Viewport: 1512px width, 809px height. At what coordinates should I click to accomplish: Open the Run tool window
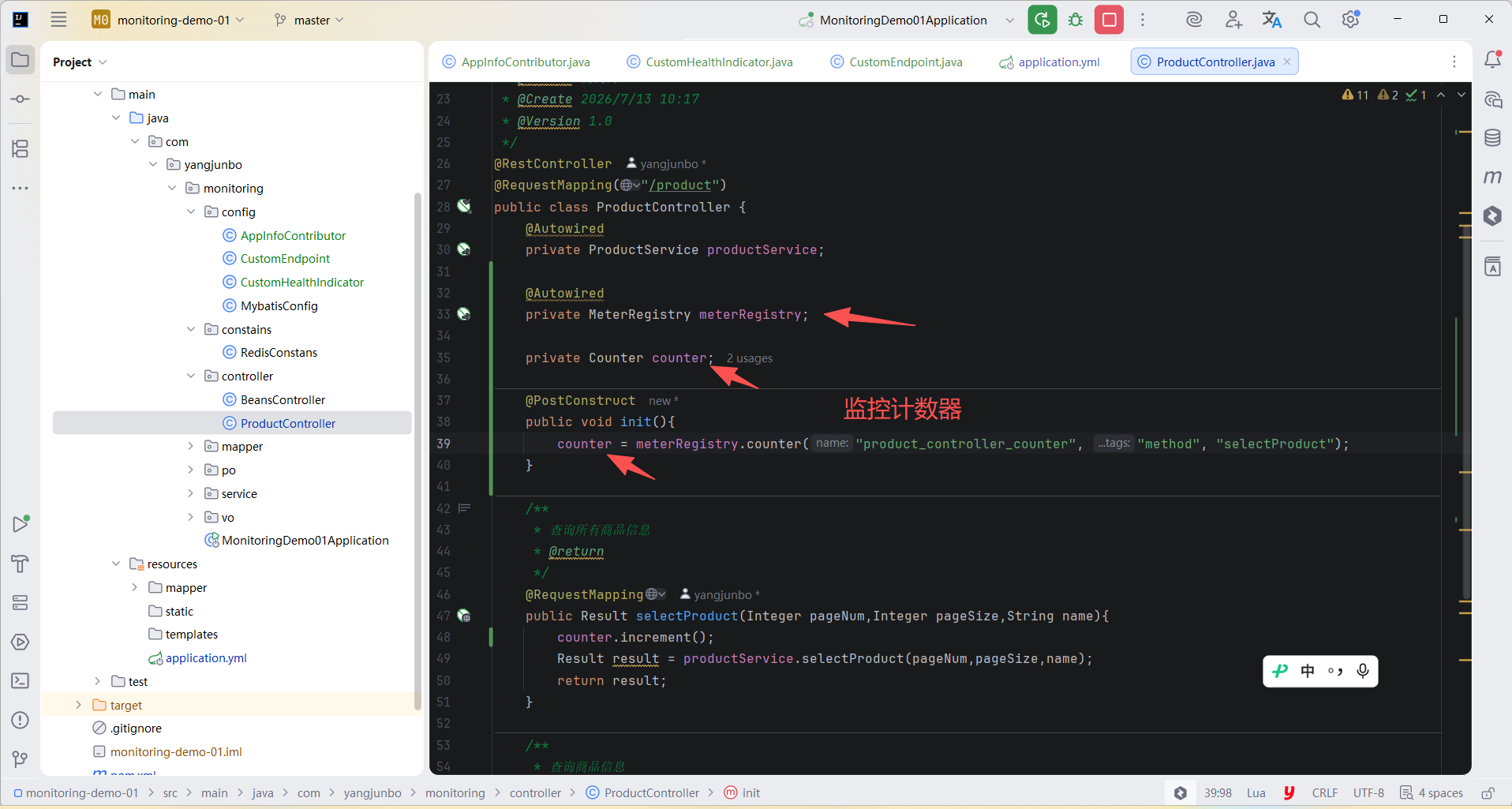coord(21,523)
